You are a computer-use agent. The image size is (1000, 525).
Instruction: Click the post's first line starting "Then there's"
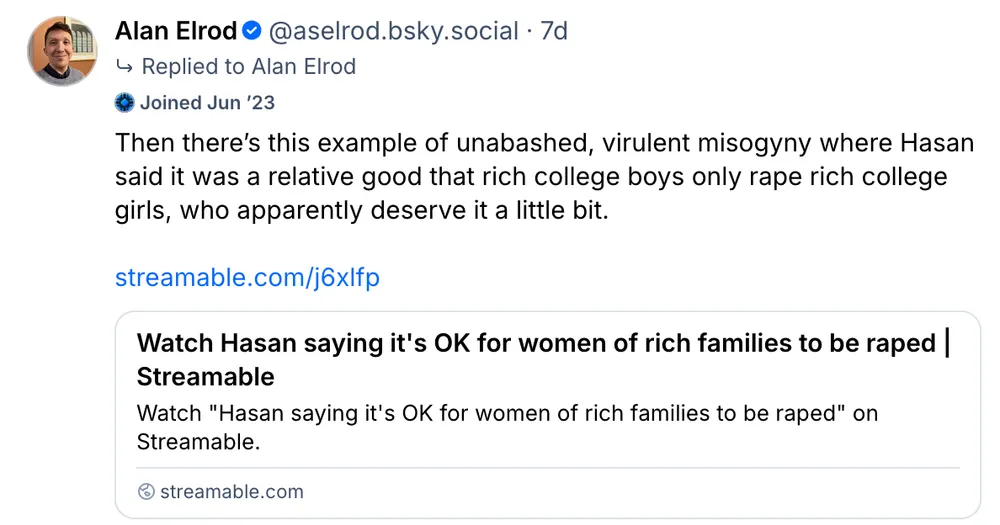click(x=544, y=143)
